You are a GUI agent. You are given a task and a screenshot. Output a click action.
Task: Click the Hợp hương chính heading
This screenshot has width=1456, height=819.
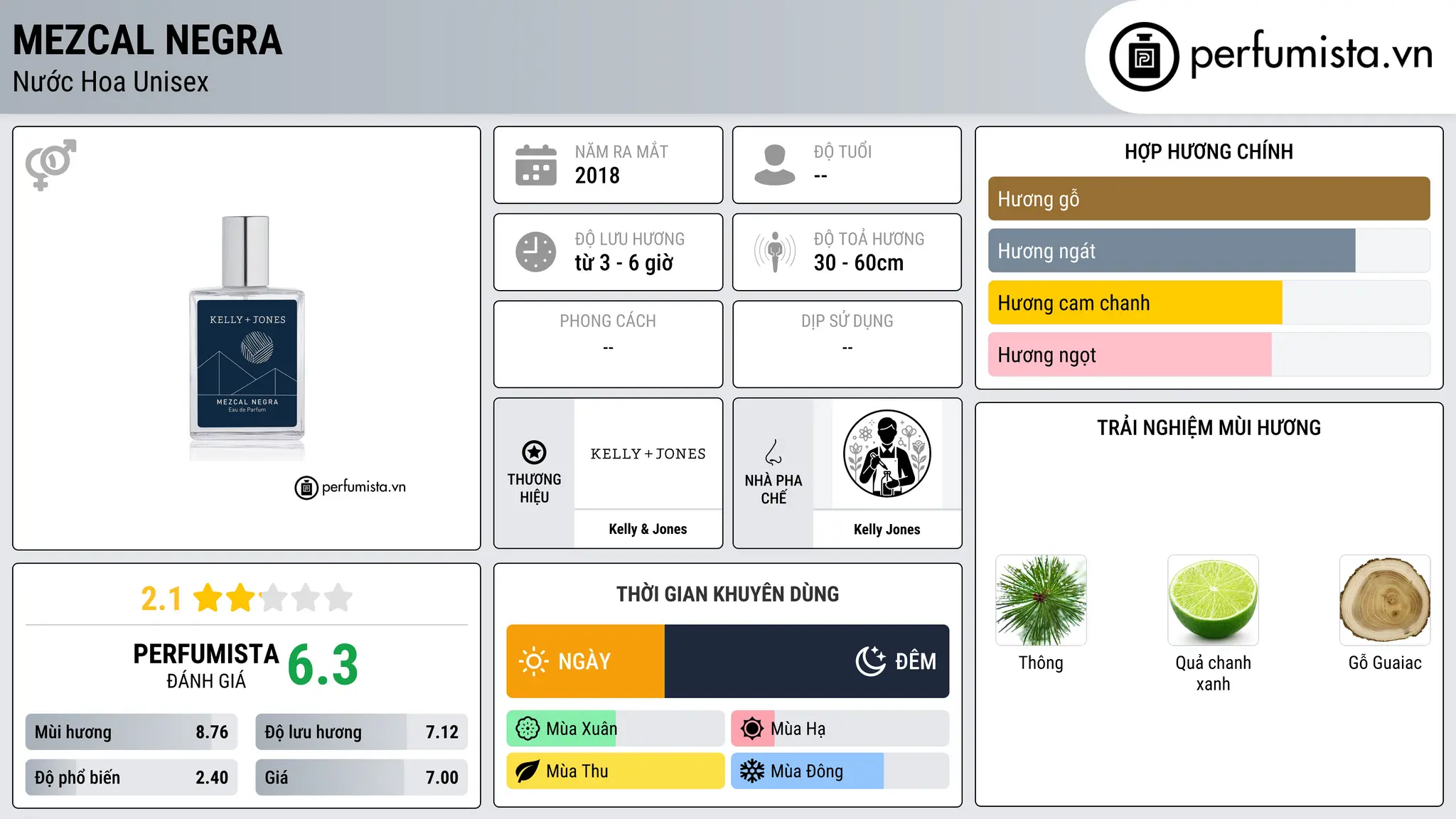point(1209,151)
